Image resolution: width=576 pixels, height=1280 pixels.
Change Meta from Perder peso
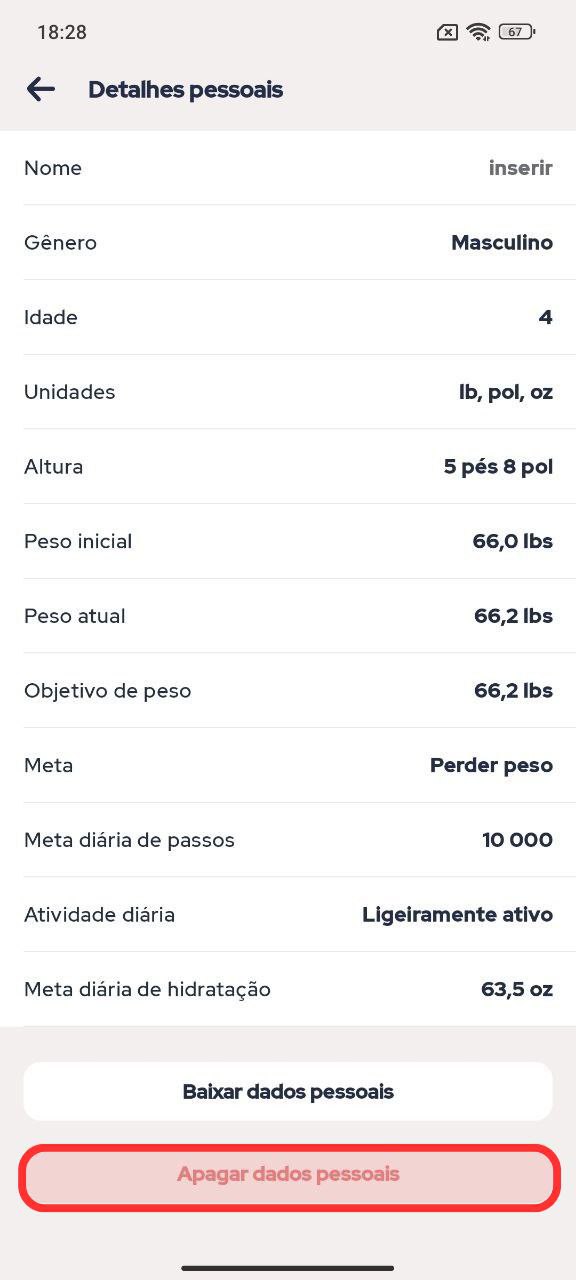tap(288, 765)
